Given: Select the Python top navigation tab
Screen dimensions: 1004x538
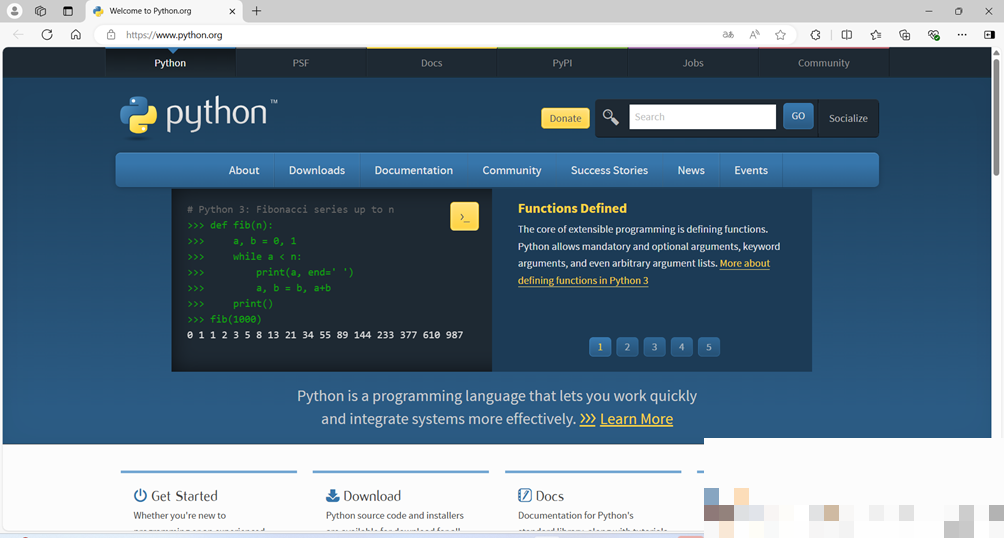Looking at the screenshot, I should [x=170, y=63].
